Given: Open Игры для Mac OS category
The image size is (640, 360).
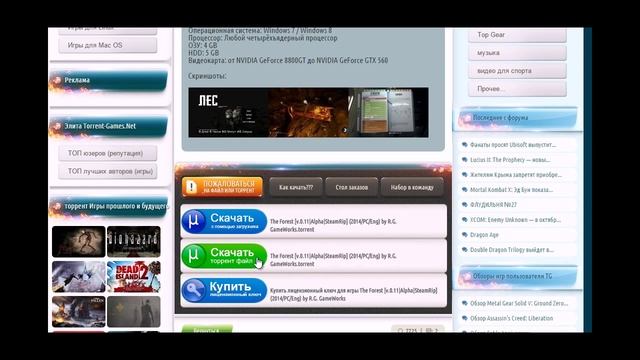Looking at the screenshot, I should pyautogui.click(x=108, y=45).
